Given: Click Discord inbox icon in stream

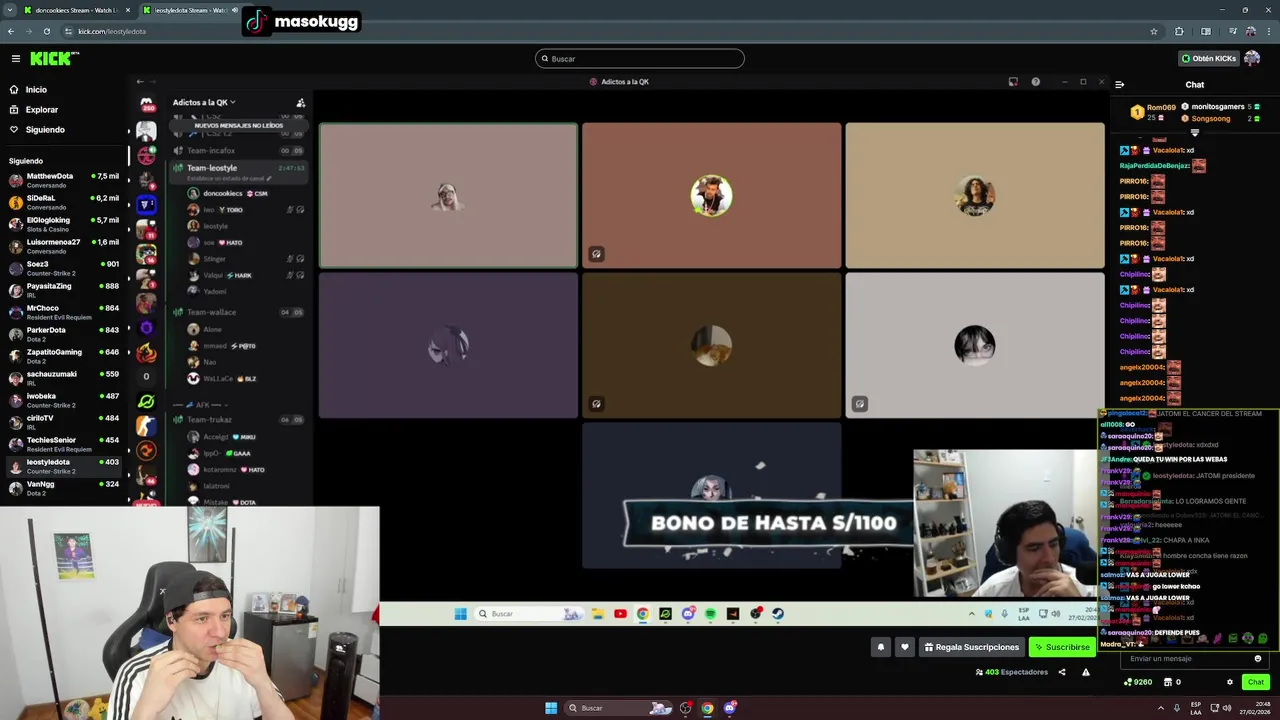Looking at the screenshot, I should click(1013, 82).
